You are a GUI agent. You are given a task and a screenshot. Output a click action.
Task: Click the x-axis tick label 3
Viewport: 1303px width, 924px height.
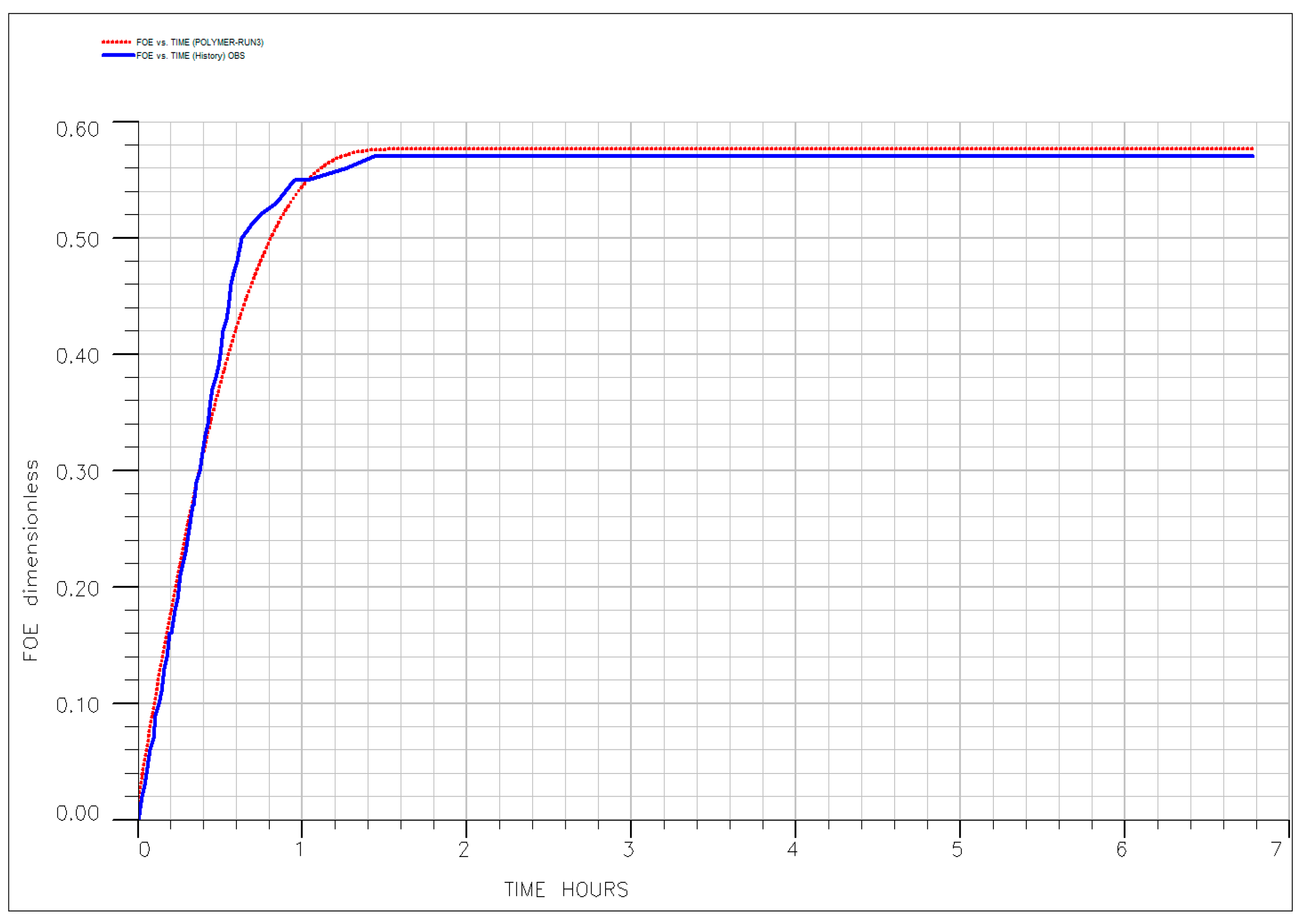[x=628, y=849]
